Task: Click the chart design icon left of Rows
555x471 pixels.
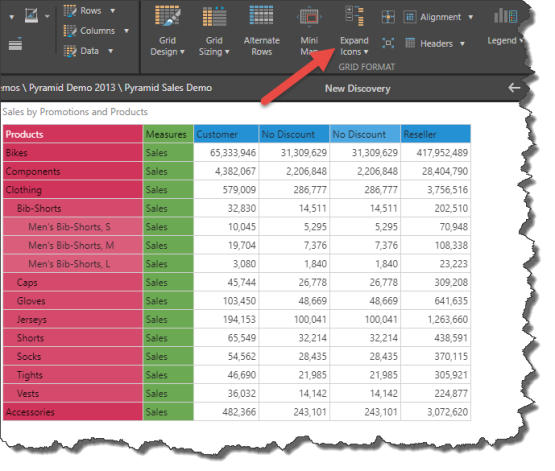Action: 32,16
